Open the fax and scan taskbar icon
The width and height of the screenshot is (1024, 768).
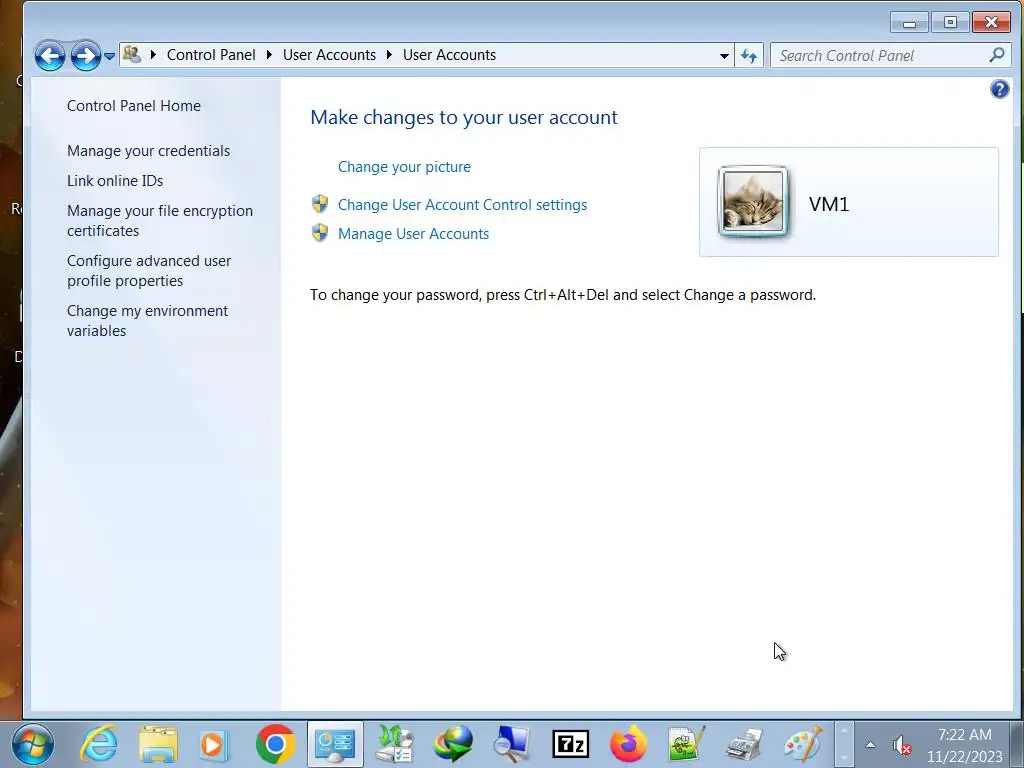745,744
